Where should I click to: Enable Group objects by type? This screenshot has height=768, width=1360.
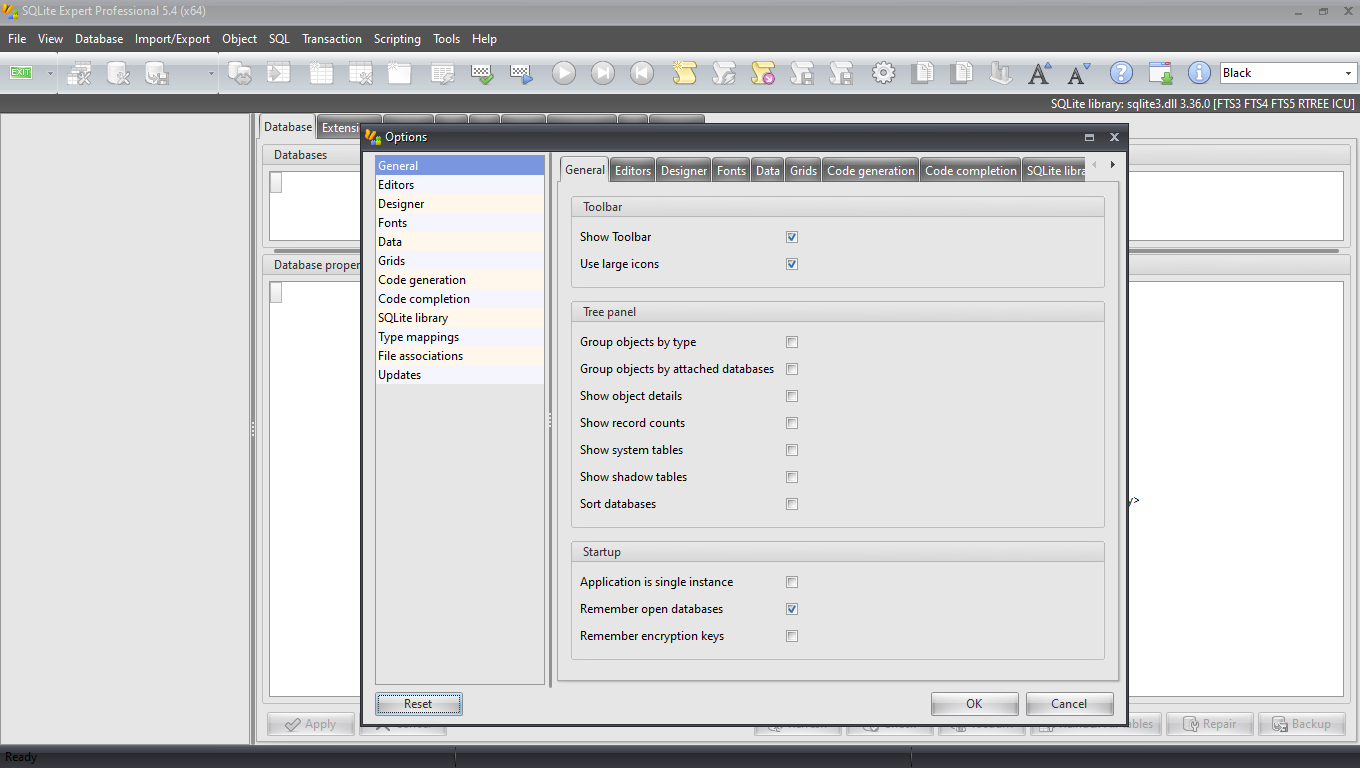792,342
